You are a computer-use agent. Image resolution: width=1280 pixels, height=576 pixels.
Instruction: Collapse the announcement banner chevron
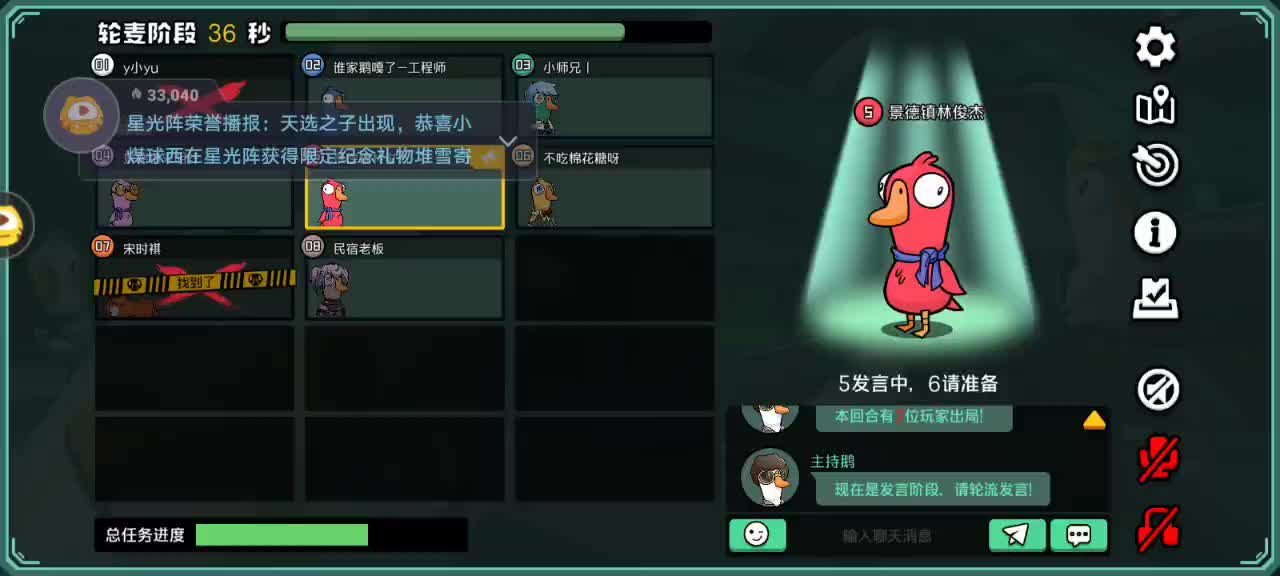click(507, 141)
